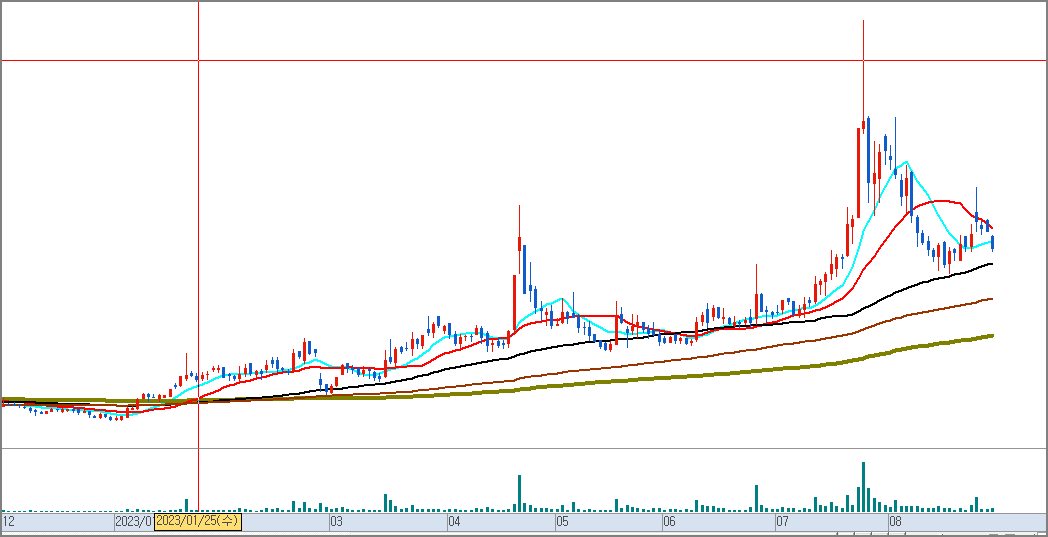The height and width of the screenshot is (537, 1048).
Task: Select the tall volume bar in mid-April
Action: (x=519, y=494)
